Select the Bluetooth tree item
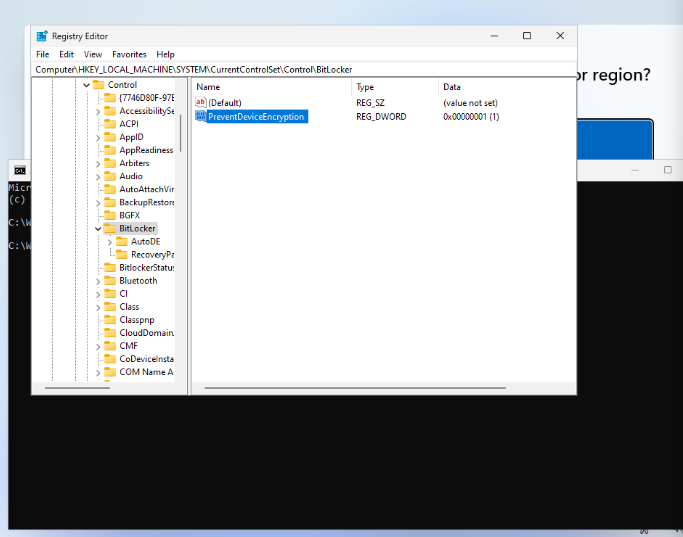The height and width of the screenshot is (537, 683). click(138, 280)
